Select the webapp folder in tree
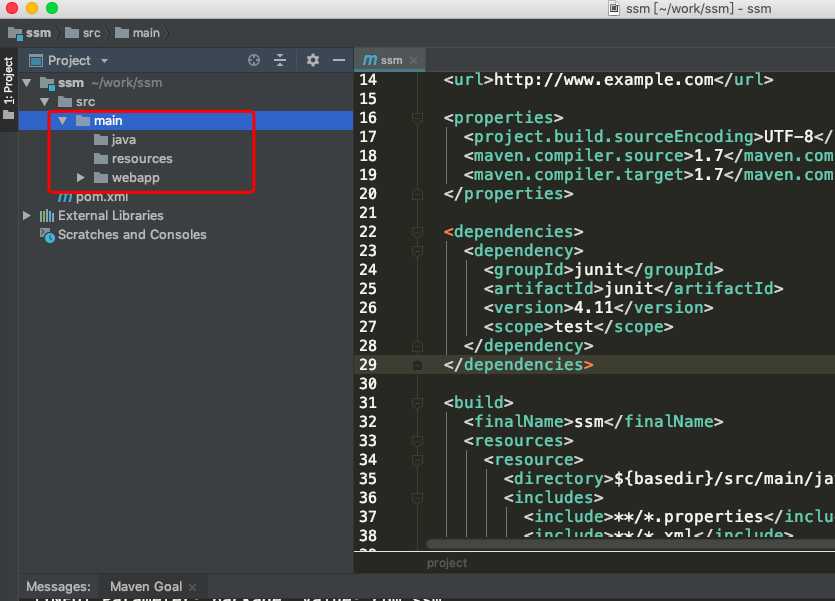 tap(135, 178)
